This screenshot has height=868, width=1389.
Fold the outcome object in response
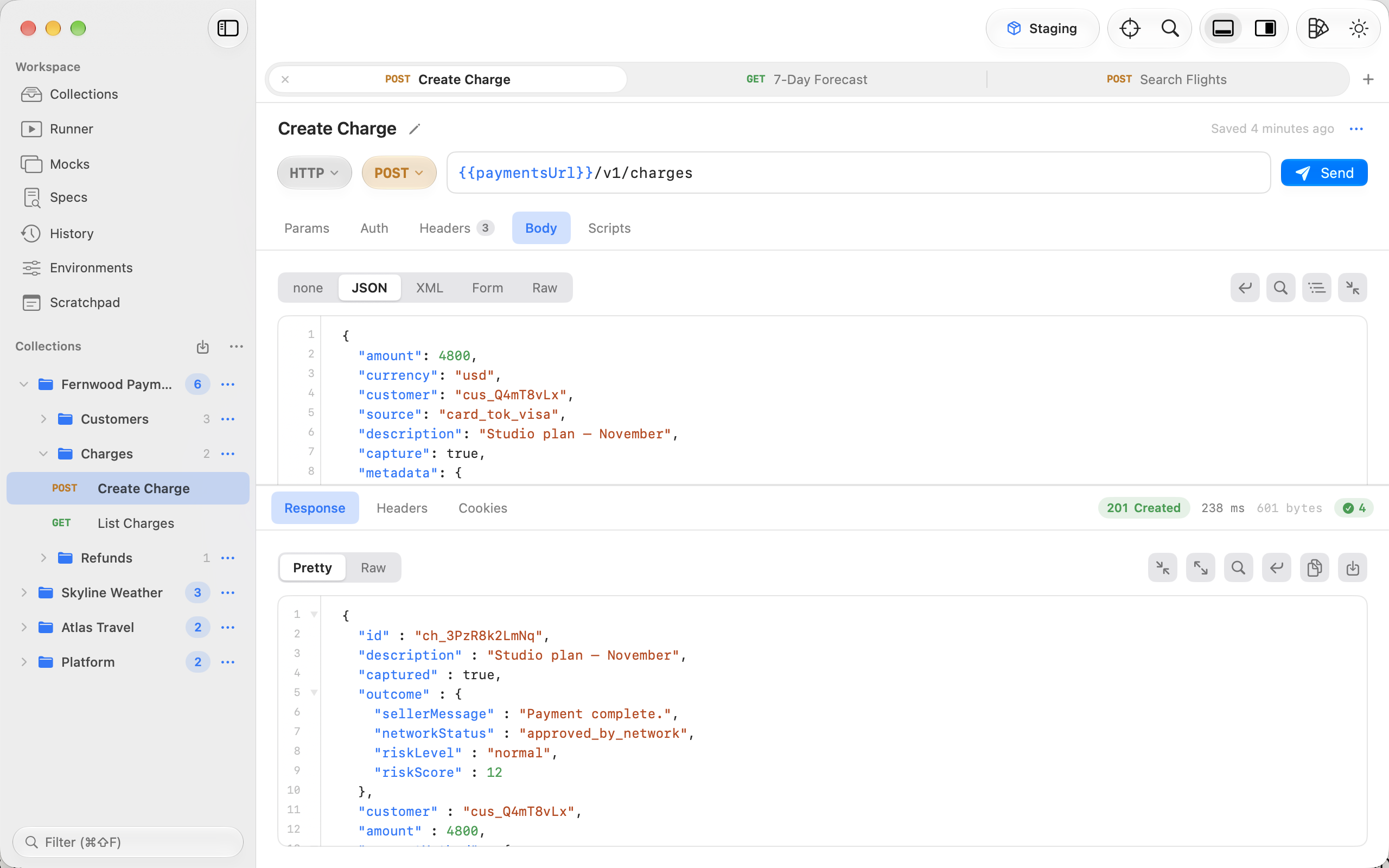pyautogui.click(x=314, y=692)
